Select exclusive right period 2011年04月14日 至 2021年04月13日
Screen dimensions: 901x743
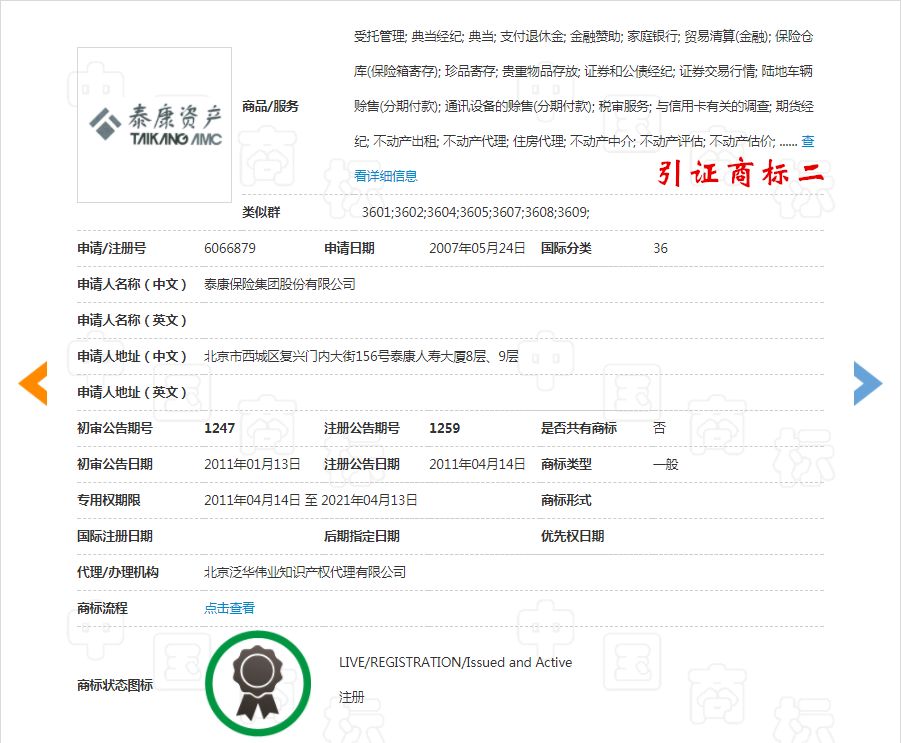point(311,501)
